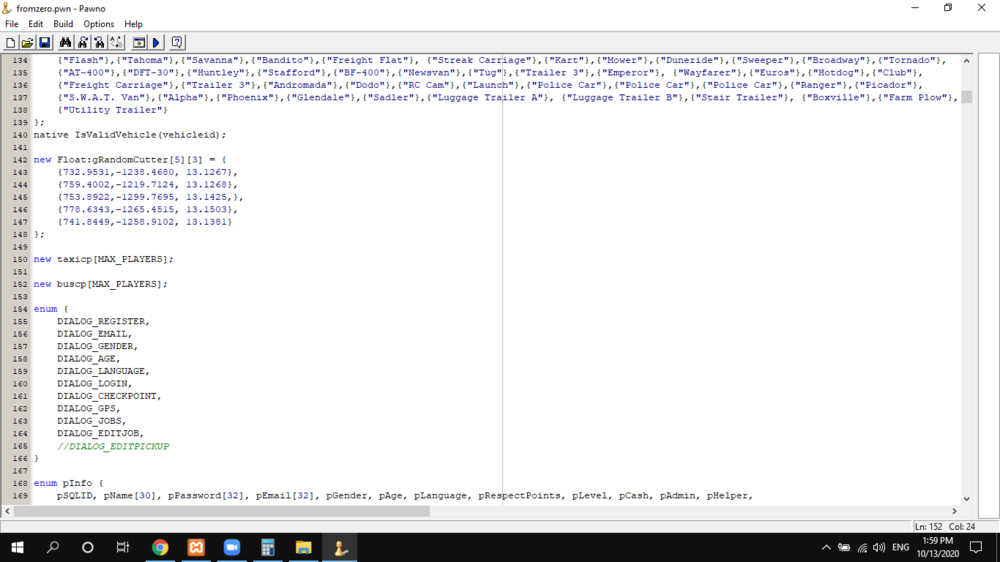Click DIALOG_AGE enum entry
The width and height of the screenshot is (1000, 562).
pos(88,359)
